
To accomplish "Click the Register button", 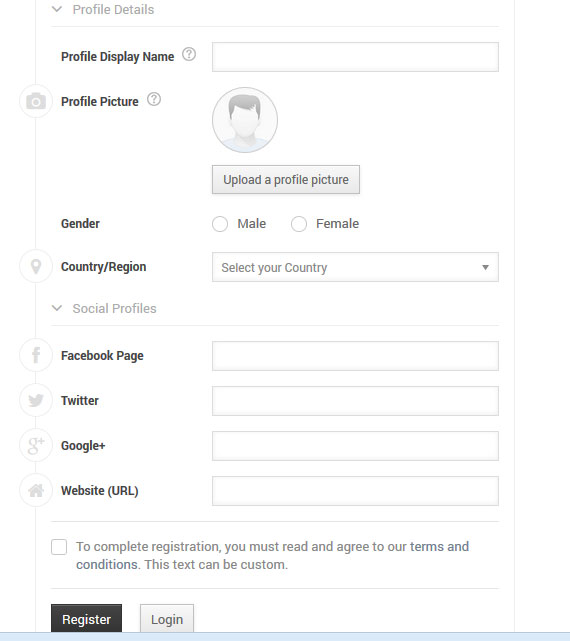I will (86, 619).
